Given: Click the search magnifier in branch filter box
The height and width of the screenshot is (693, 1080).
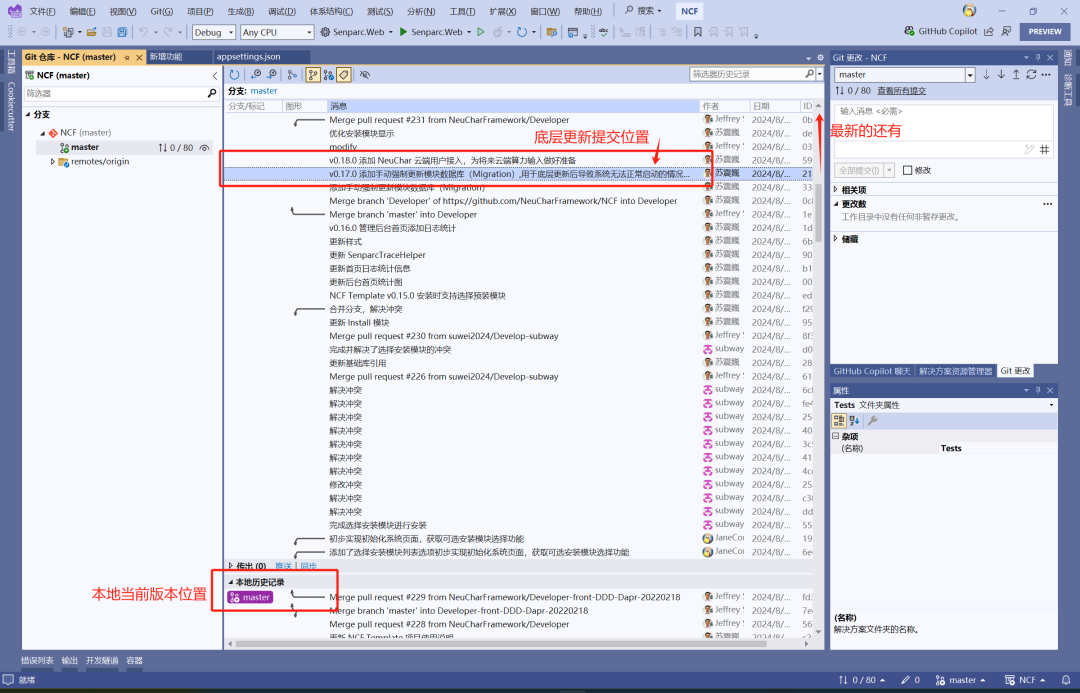Looking at the screenshot, I should point(212,93).
